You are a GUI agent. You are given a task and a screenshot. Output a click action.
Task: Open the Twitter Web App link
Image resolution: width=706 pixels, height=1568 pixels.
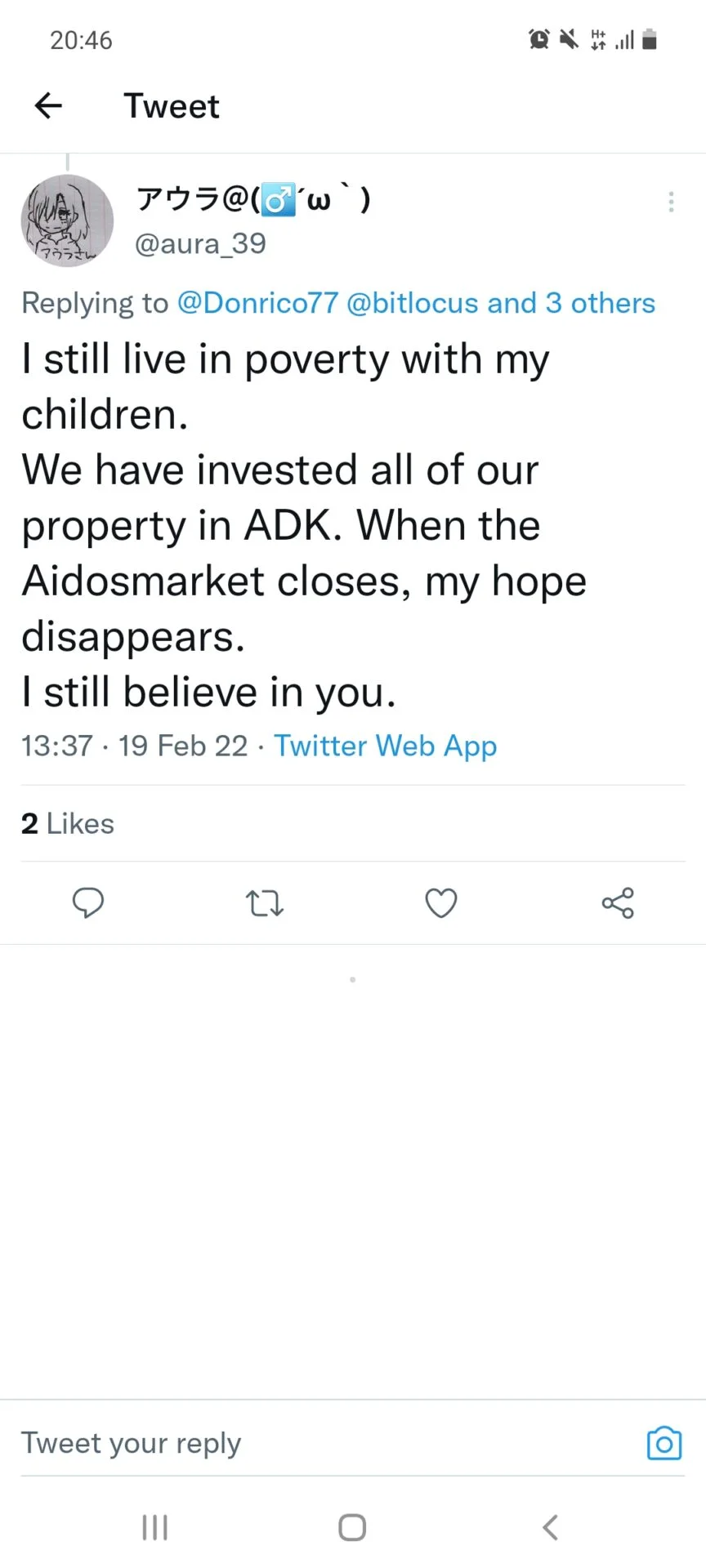click(x=386, y=746)
